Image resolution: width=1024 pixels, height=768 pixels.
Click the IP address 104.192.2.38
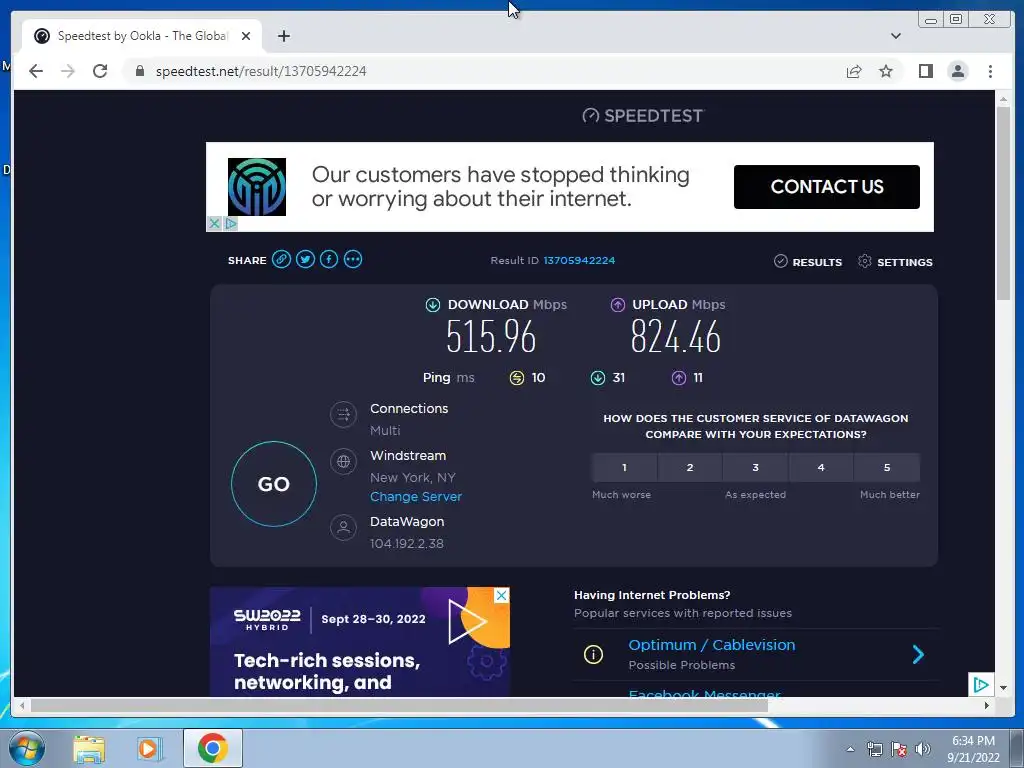(407, 543)
